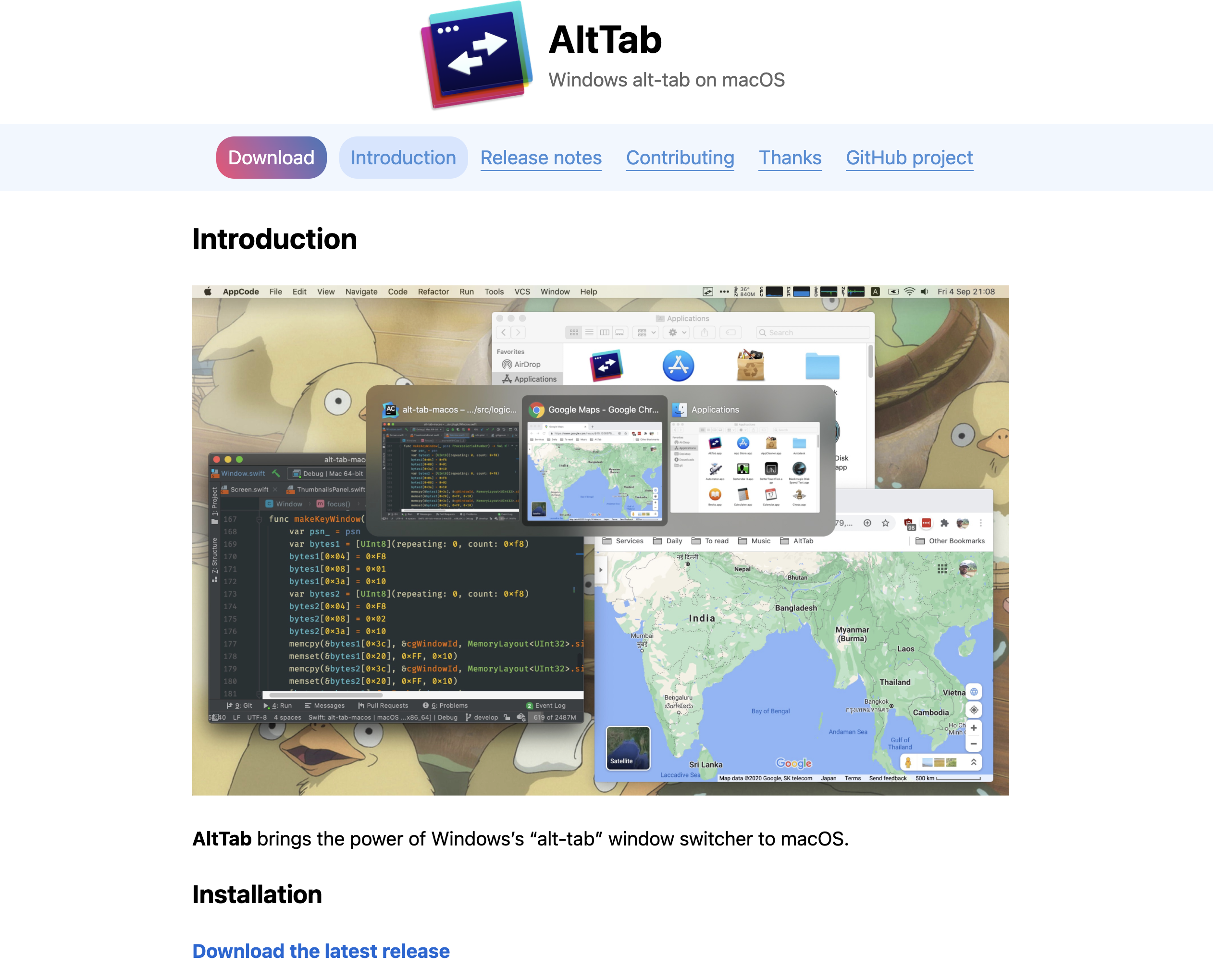The height and width of the screenshot is (980, 1213).
Task: Open Finder action gear dropdown
Action: [677, 332]
